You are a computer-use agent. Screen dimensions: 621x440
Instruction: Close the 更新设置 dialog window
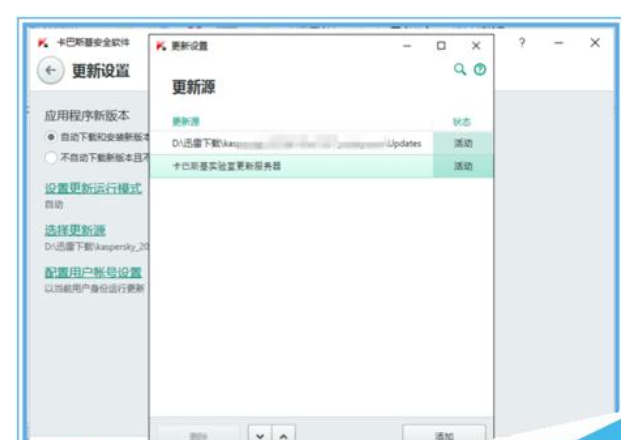[x=476, y=46]
